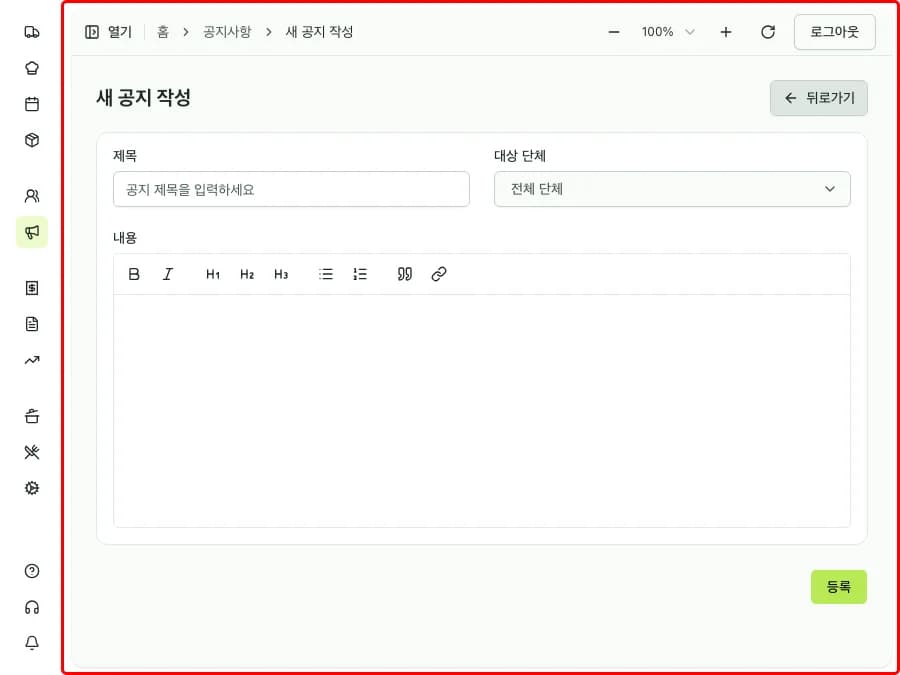
Task: Apply a bulleted list format
Action: pos(325,273)
